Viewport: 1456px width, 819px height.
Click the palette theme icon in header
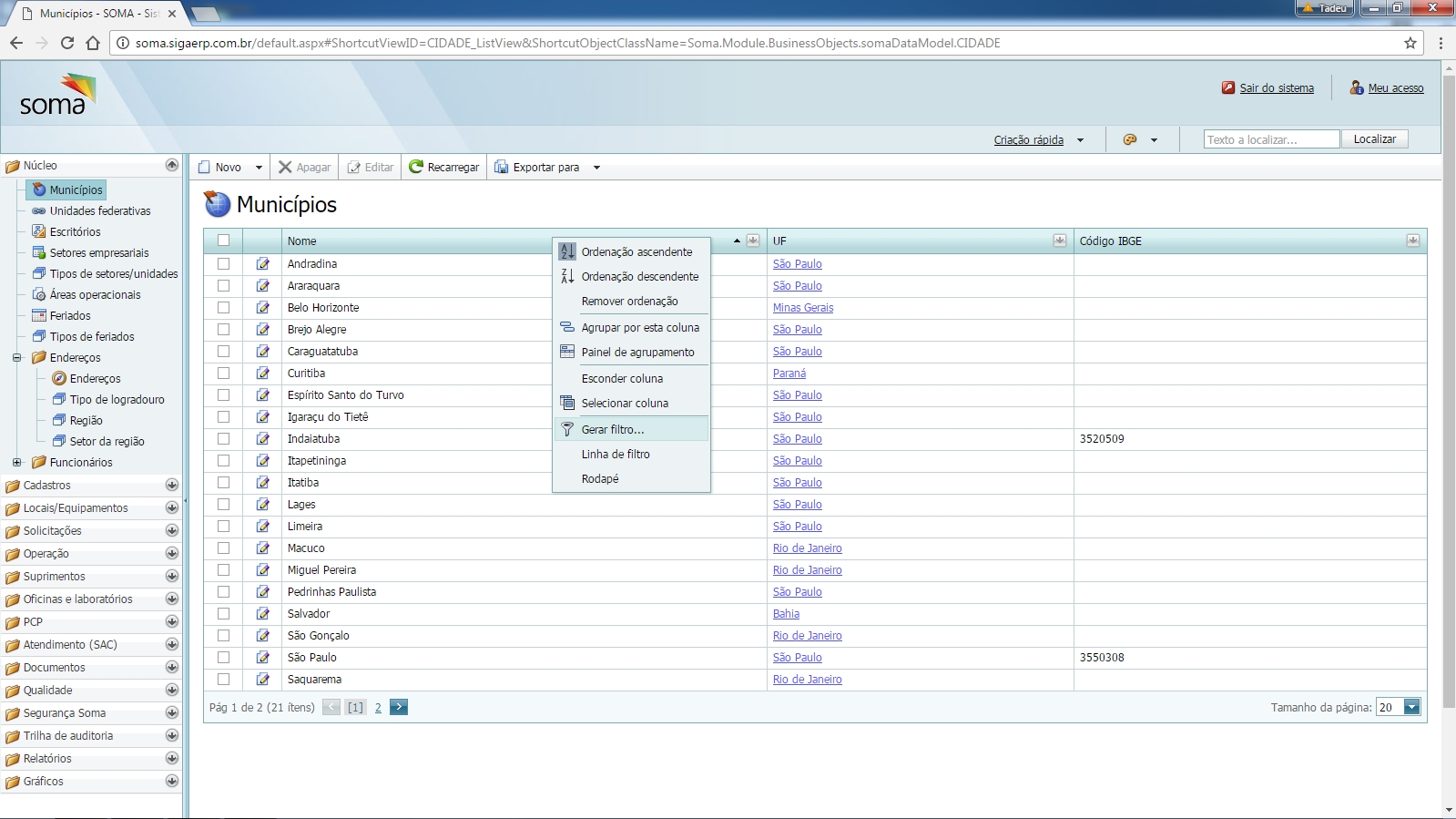click(1130, 139)
